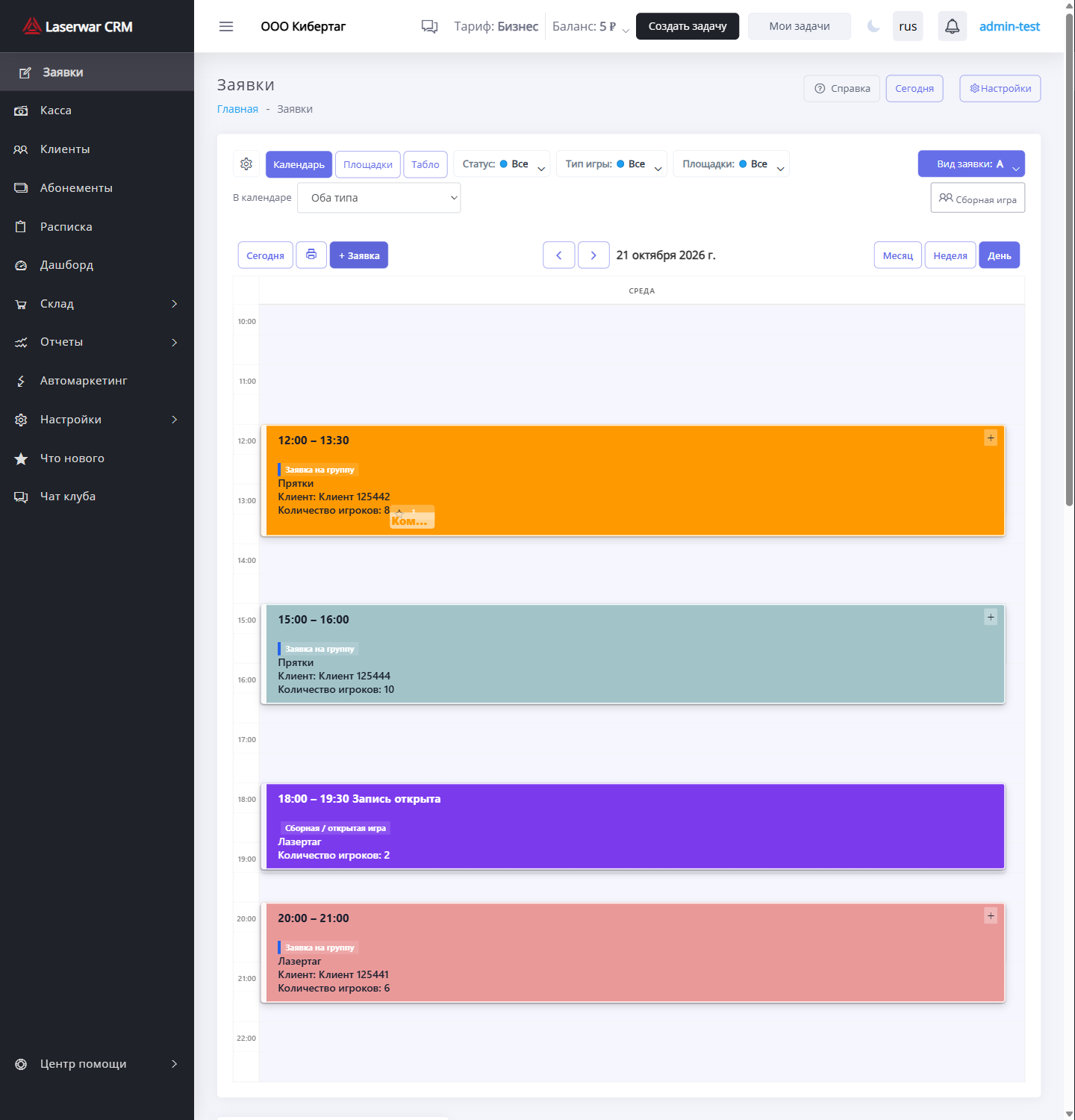Open Расписка in the sidebar

(x=97, y=227)
